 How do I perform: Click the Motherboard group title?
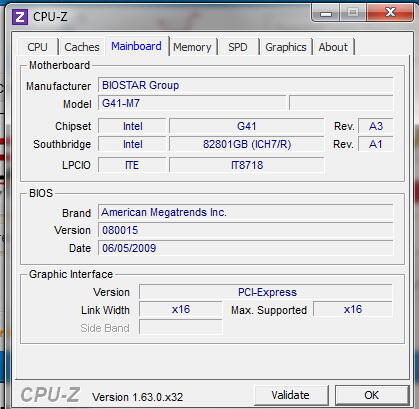(59, 65)
